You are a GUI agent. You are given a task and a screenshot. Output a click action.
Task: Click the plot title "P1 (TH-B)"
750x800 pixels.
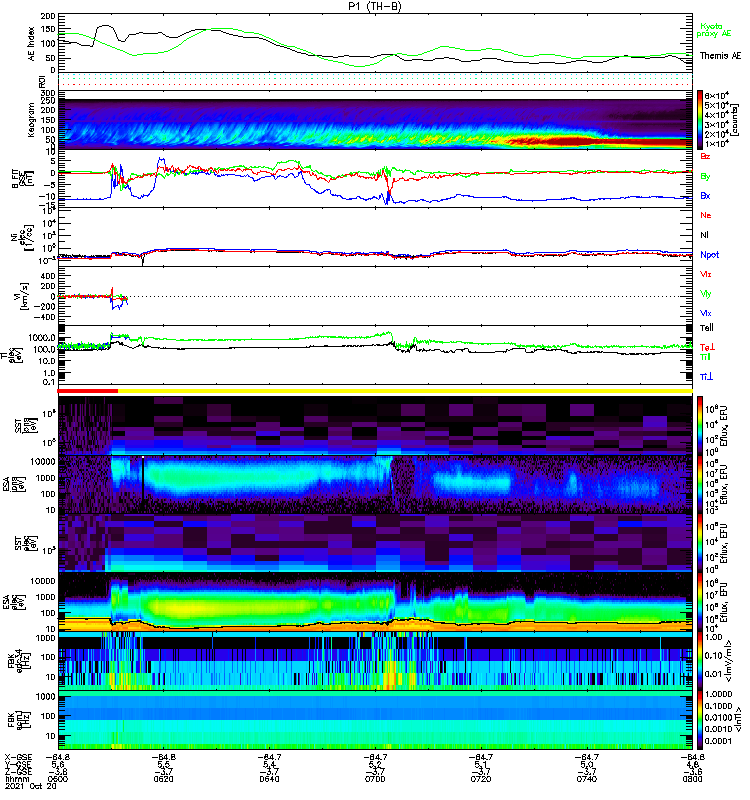pos(375,6)
